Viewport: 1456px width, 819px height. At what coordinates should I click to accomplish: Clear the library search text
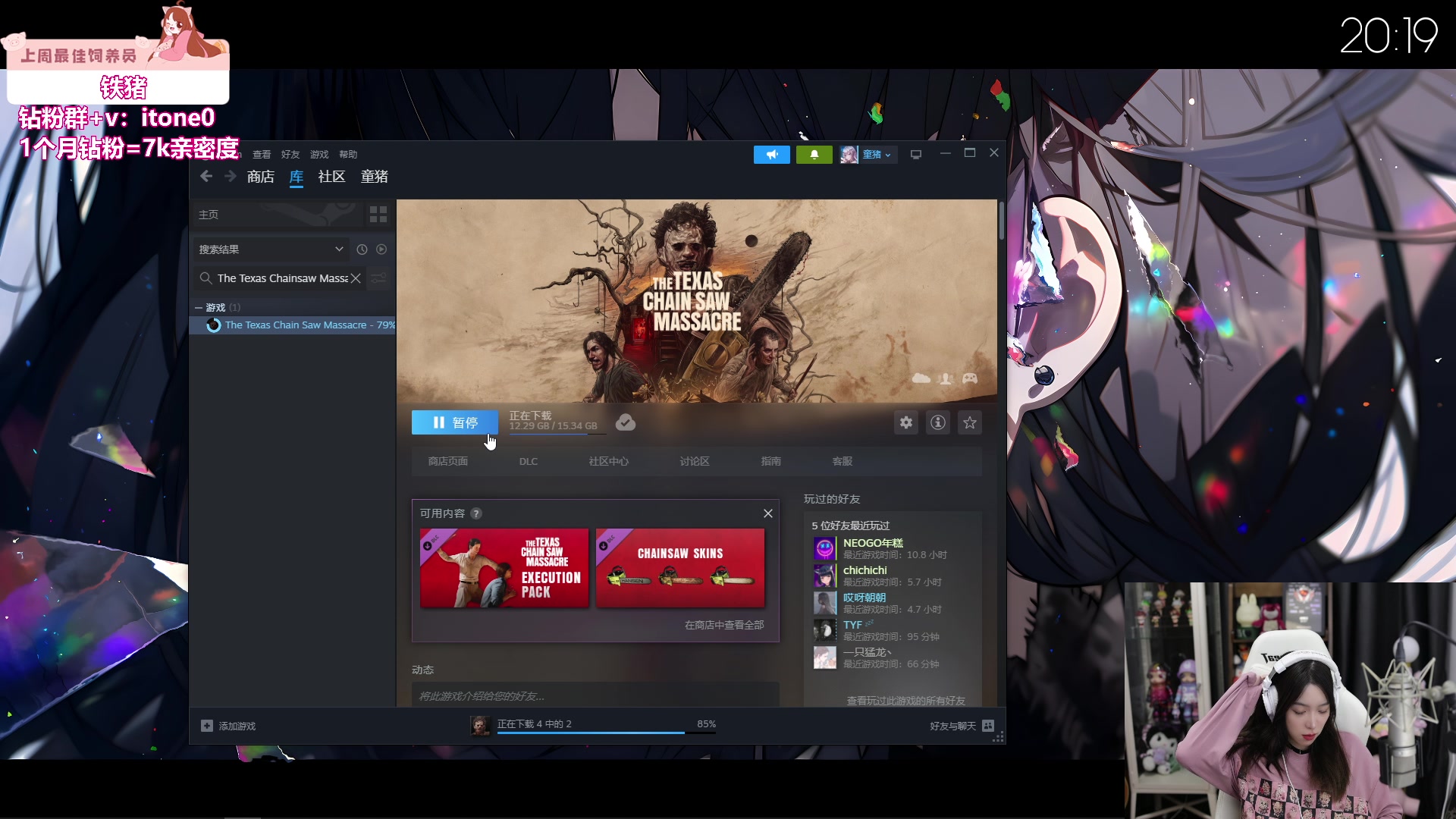pos(356,278)
